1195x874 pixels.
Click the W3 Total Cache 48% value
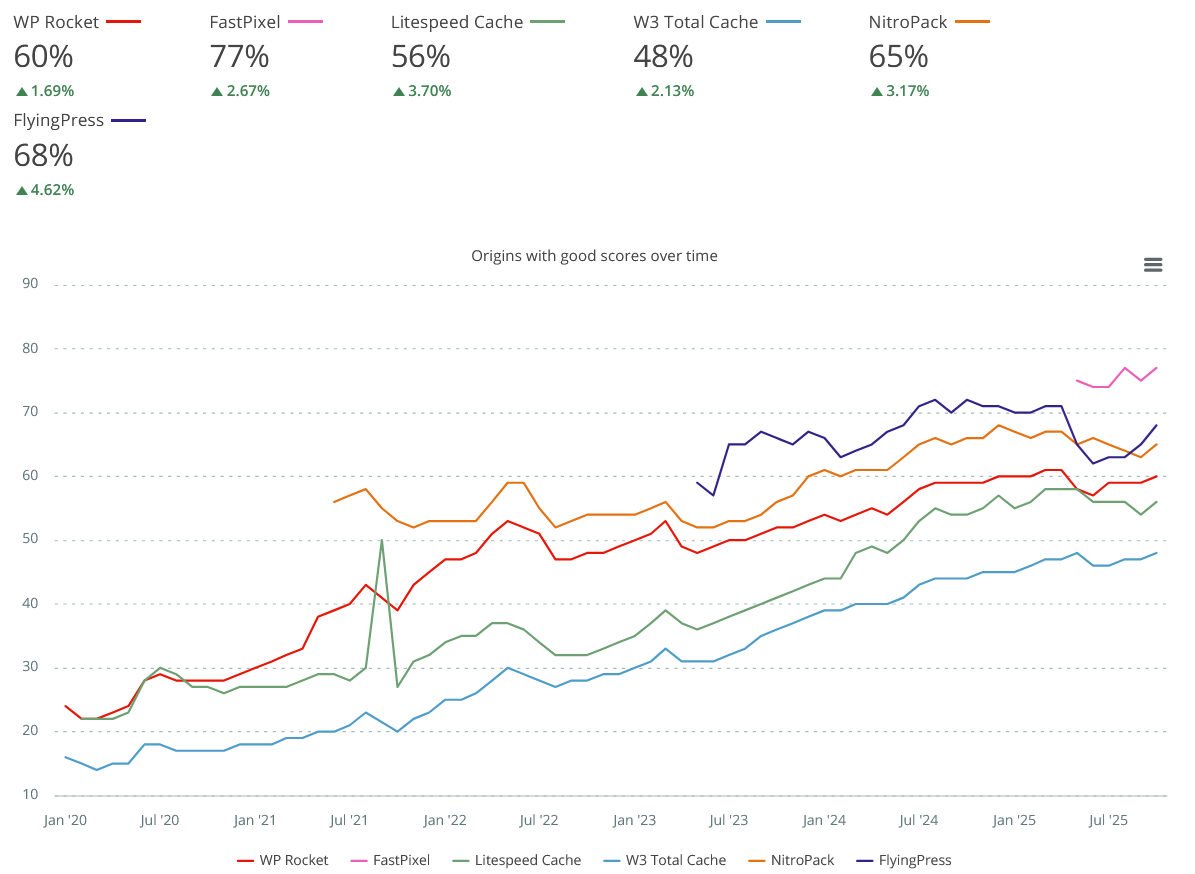point(663,57)
